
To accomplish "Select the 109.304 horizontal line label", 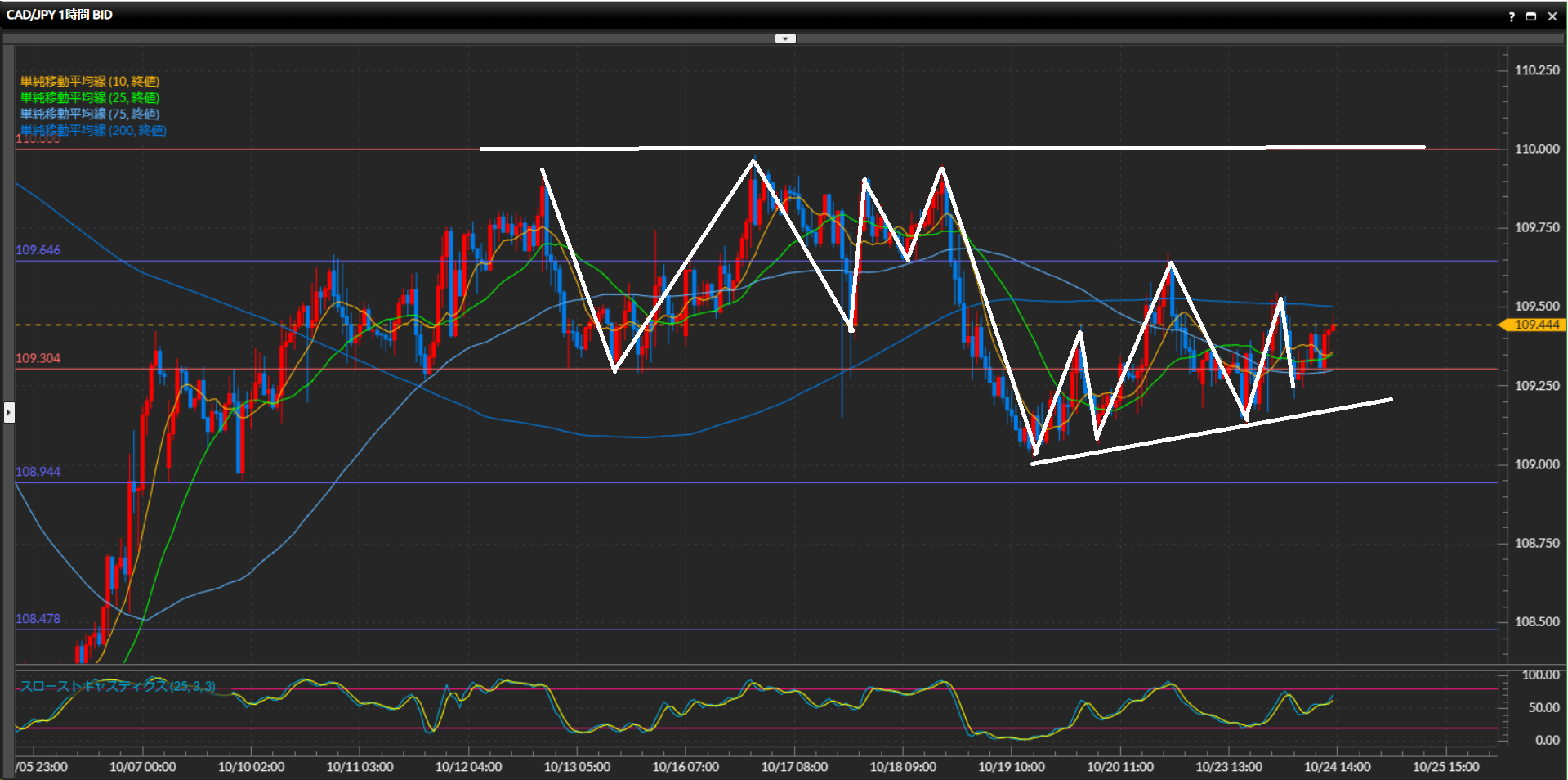I will click(38, 358).
